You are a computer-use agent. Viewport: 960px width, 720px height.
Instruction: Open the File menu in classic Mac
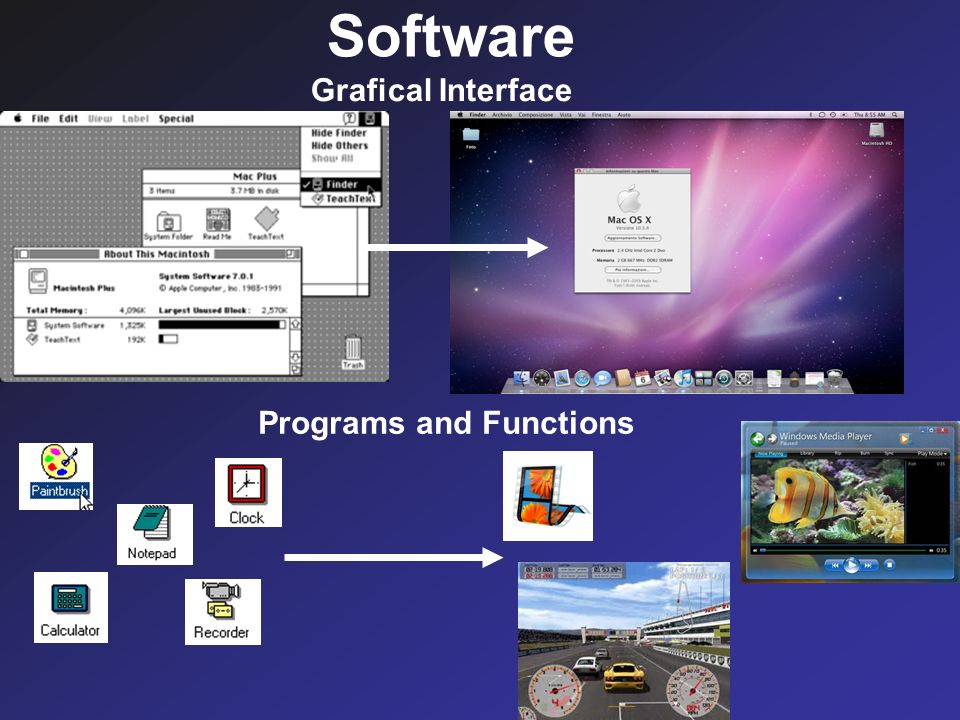[40, 118]
